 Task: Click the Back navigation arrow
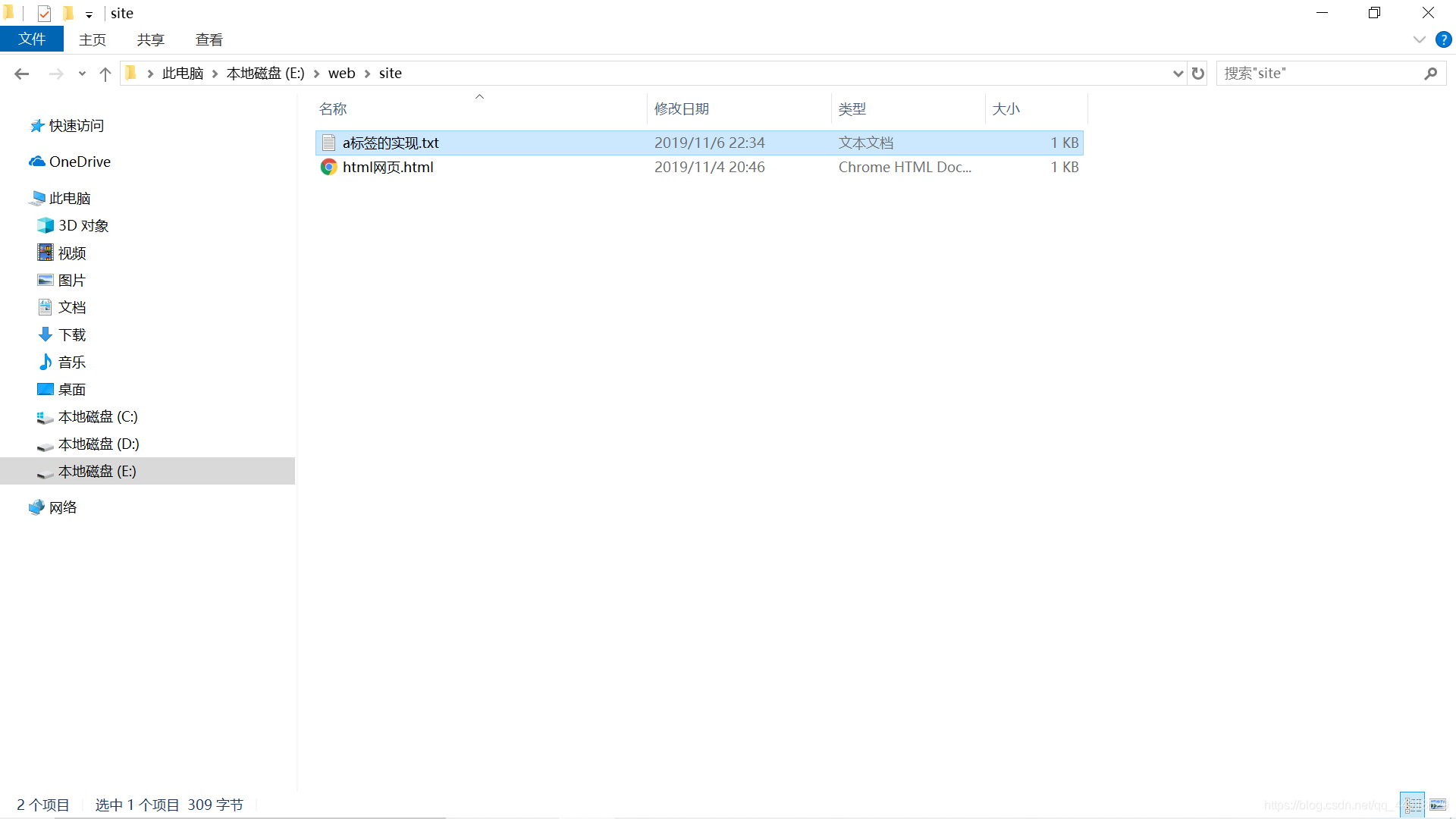[x=21, y=74]
